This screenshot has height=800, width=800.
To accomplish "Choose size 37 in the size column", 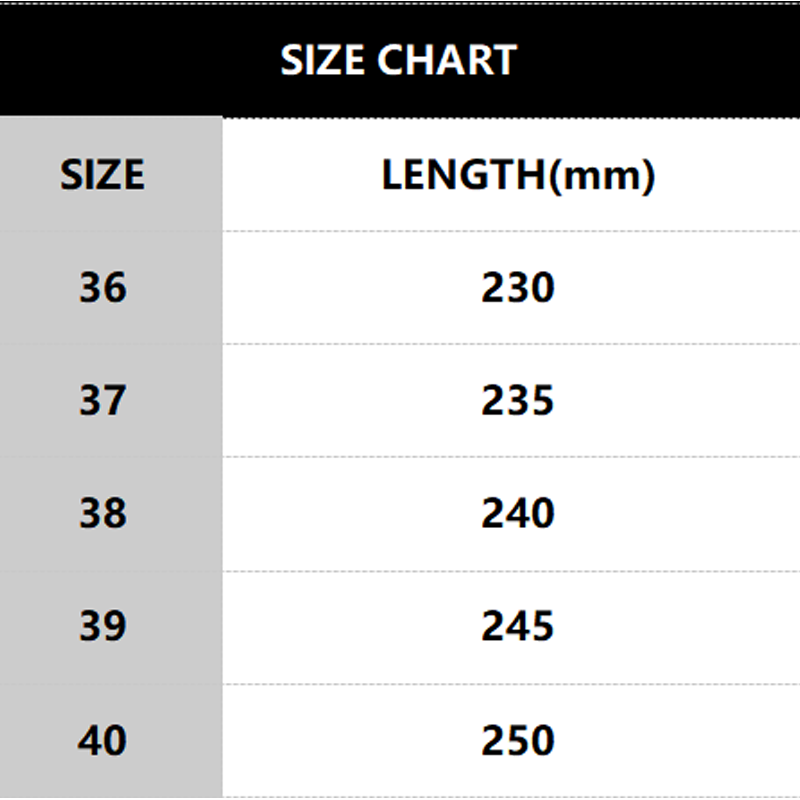I will [x=103, y=401].
